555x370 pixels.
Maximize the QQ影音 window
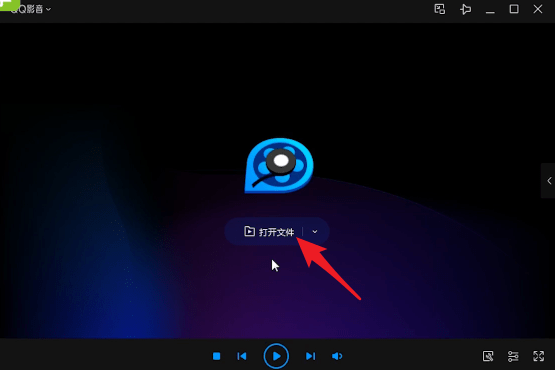pos(514,9)
